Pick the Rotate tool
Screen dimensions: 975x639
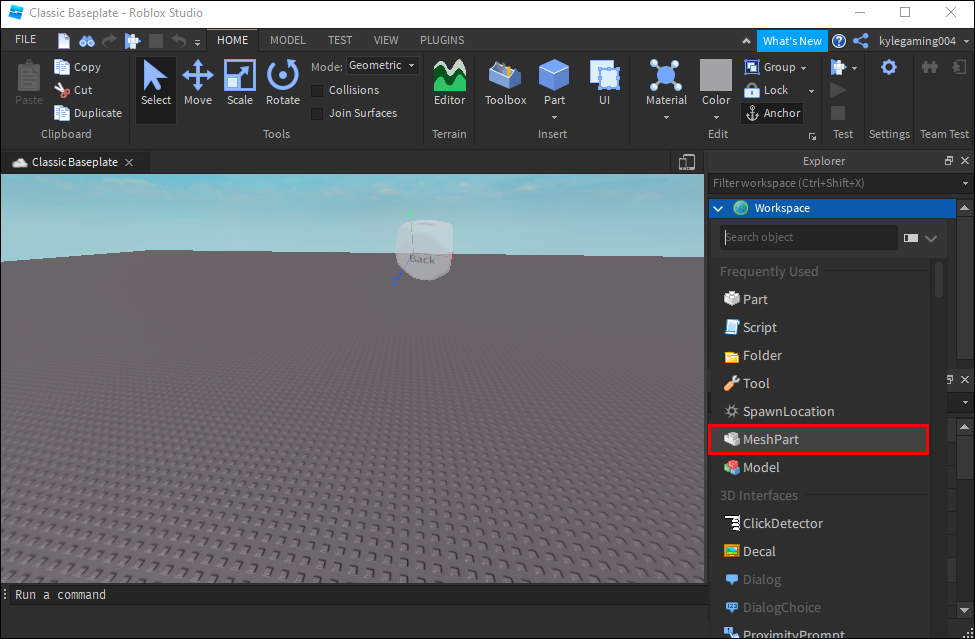coord(283,84)
